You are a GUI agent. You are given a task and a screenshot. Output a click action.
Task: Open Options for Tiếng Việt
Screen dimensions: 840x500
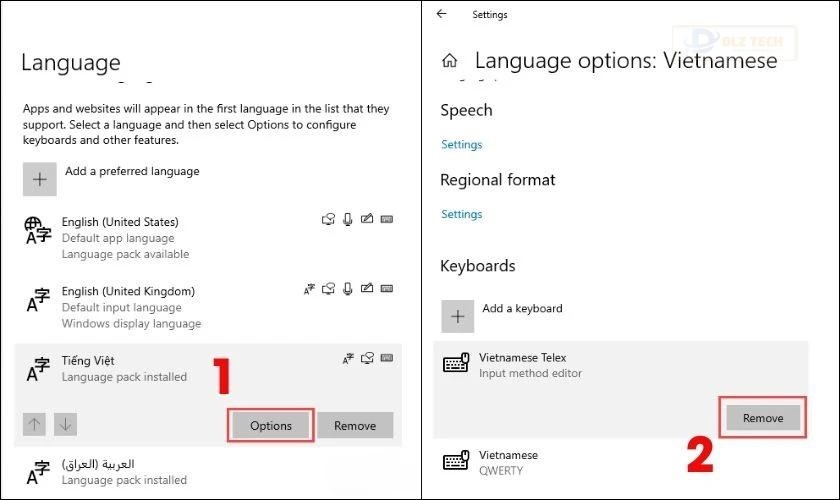(271, 425)
